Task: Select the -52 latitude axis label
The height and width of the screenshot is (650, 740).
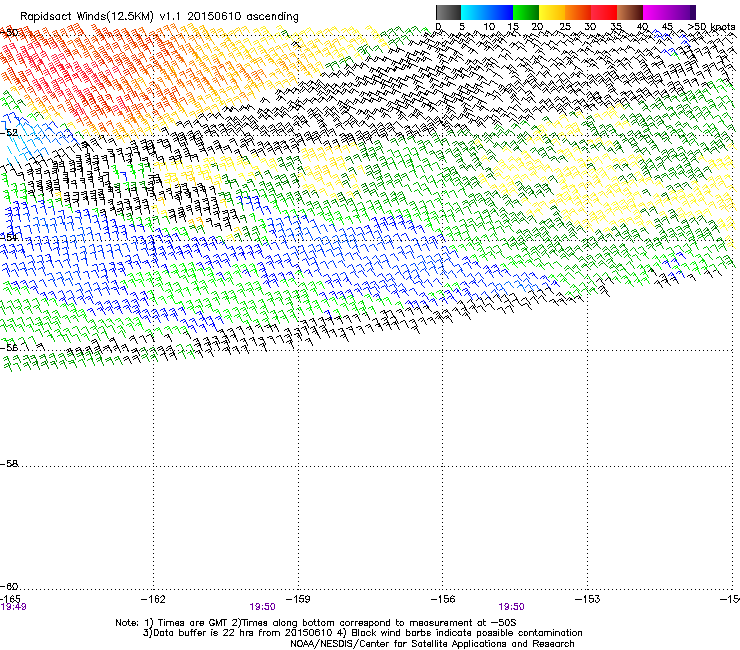Action: [8, 133]
